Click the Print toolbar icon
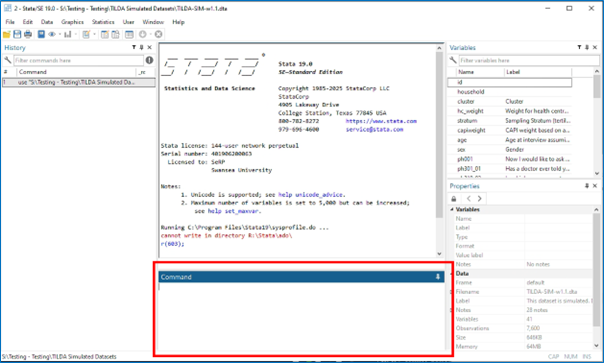 tap(28, 34)
